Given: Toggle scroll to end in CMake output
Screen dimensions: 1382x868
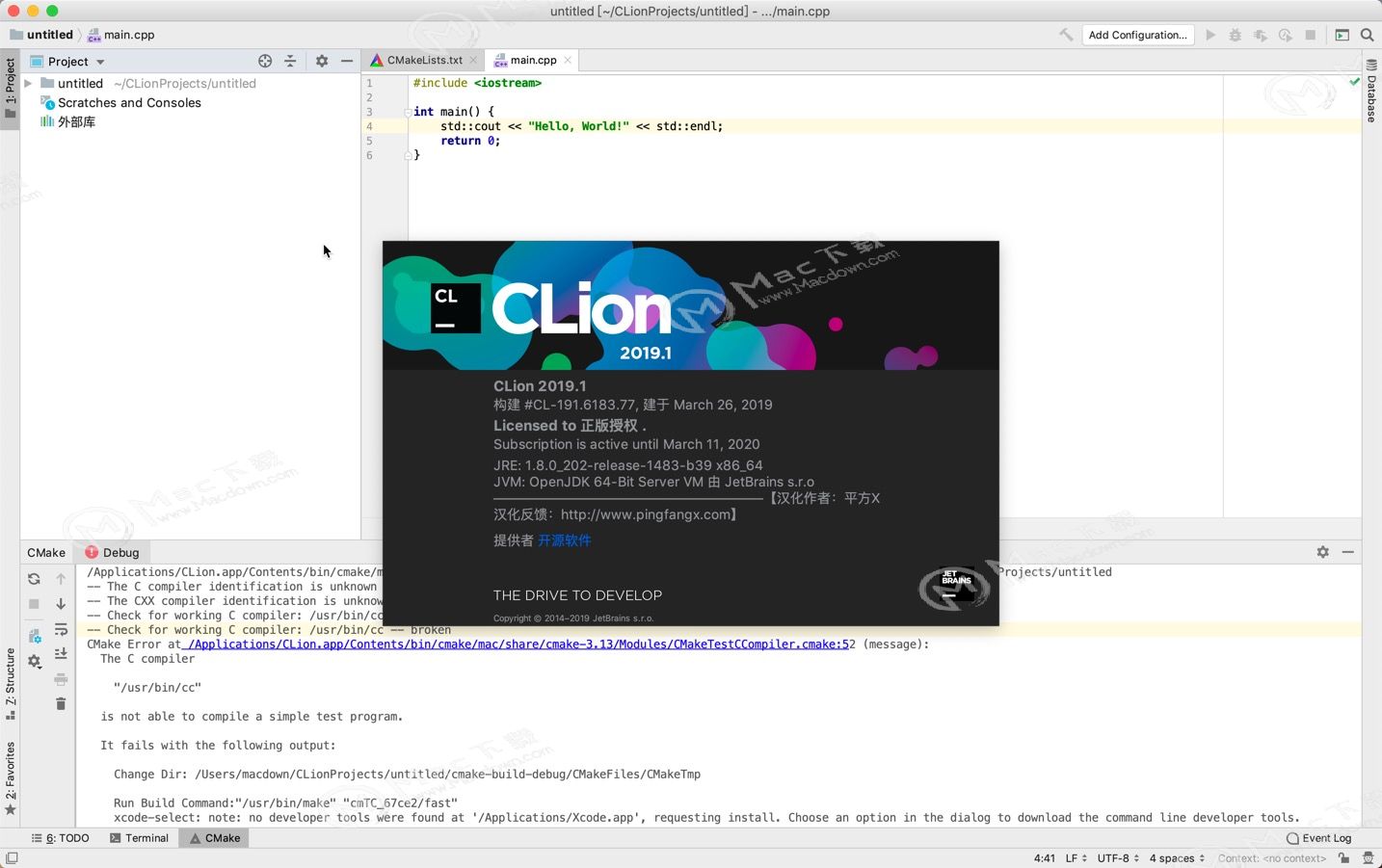Looking at the screenshot, I should point(61,653).
